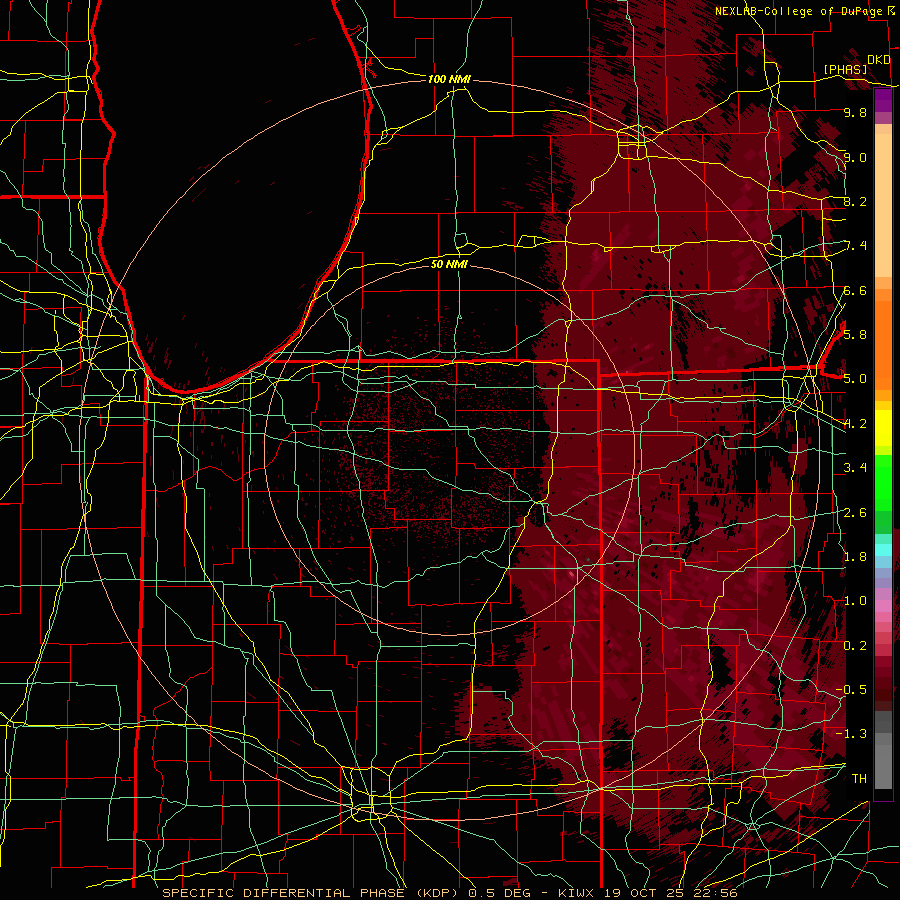Click the yellow band of the color scale
This screenshot has width=900, height=900.
883,428
